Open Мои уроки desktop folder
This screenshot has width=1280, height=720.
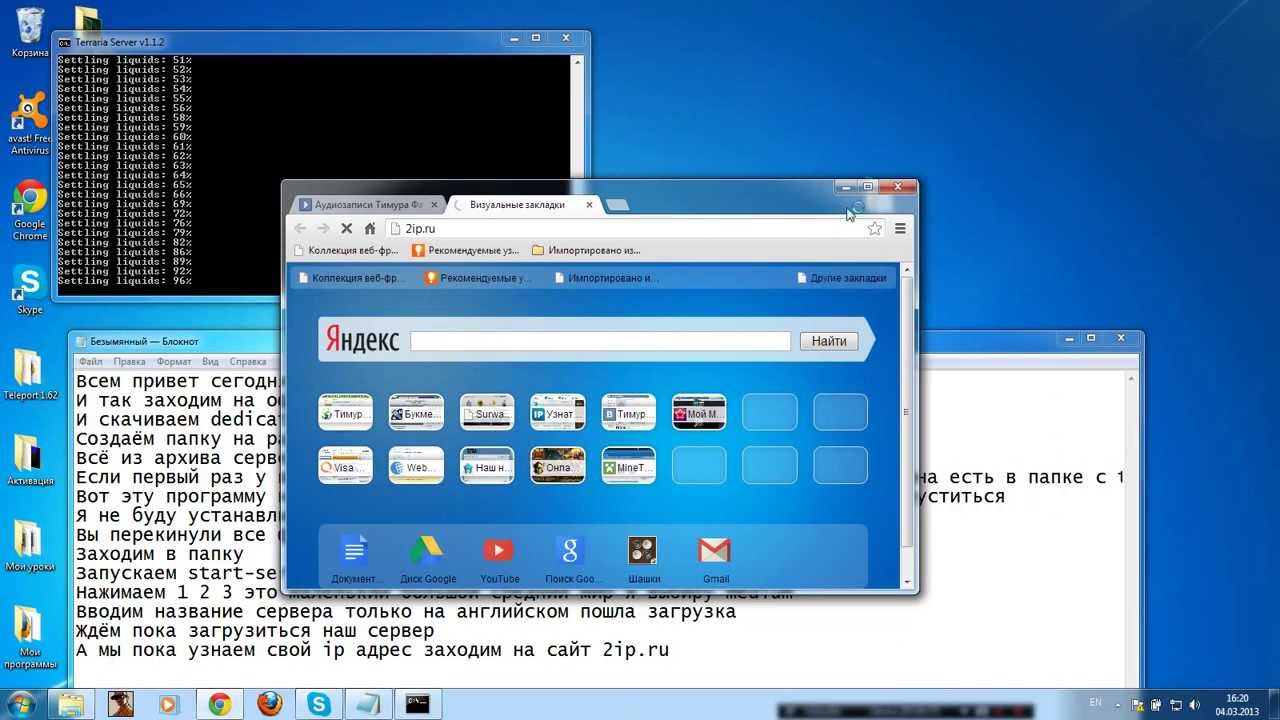click(x=30, y=546)
